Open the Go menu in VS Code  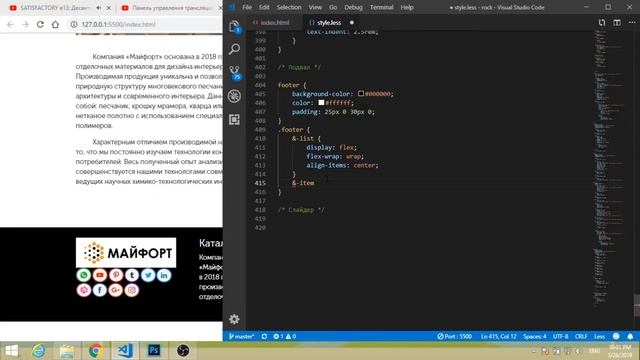(x=333, y=7)
